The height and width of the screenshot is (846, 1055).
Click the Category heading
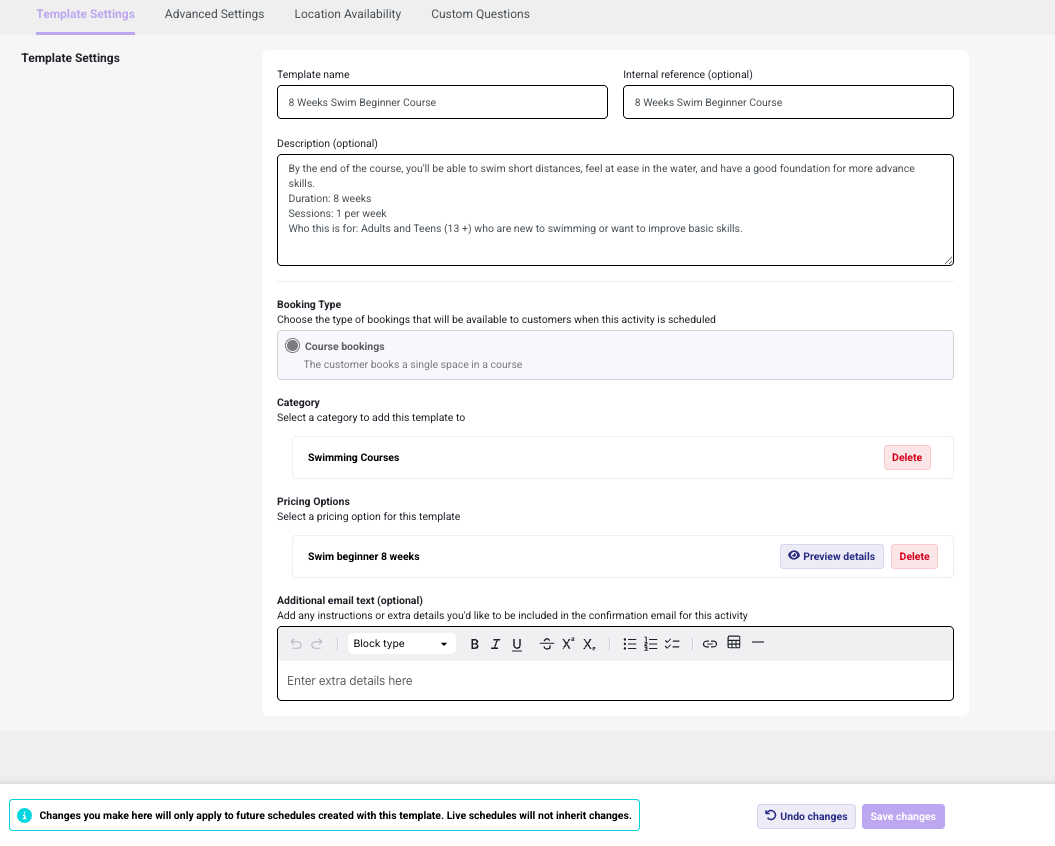(298, 402)
